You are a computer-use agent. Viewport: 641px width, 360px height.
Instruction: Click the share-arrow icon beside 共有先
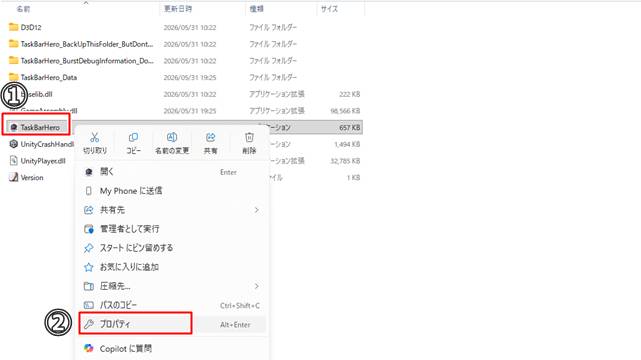pyautogui.click(x=89, y=210)
